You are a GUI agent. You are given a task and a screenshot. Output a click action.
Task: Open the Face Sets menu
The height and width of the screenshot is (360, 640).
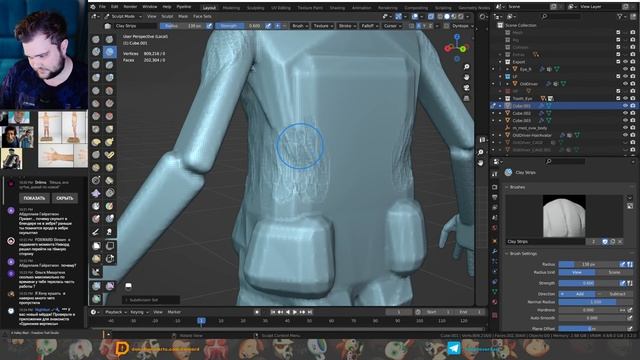(x=202, y=16)
